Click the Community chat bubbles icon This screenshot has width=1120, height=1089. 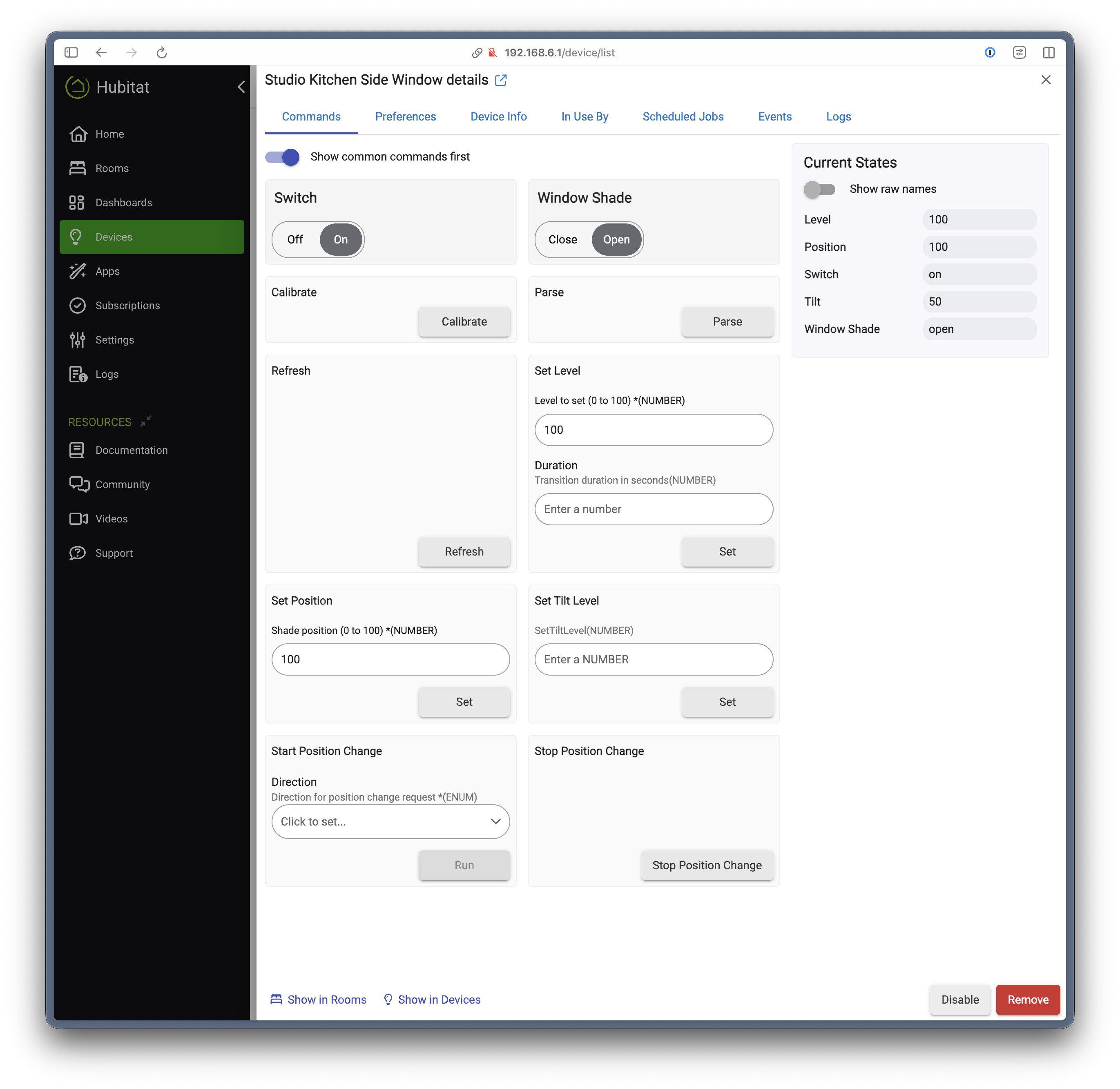(x=79, y=484)
